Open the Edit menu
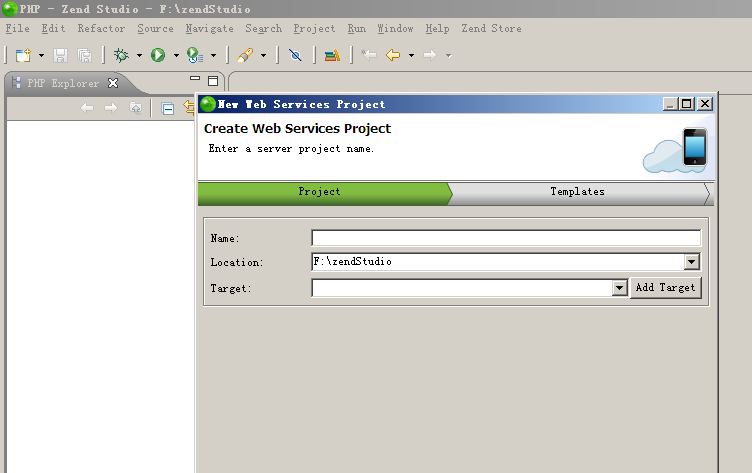752x473 pixels. 53,29
